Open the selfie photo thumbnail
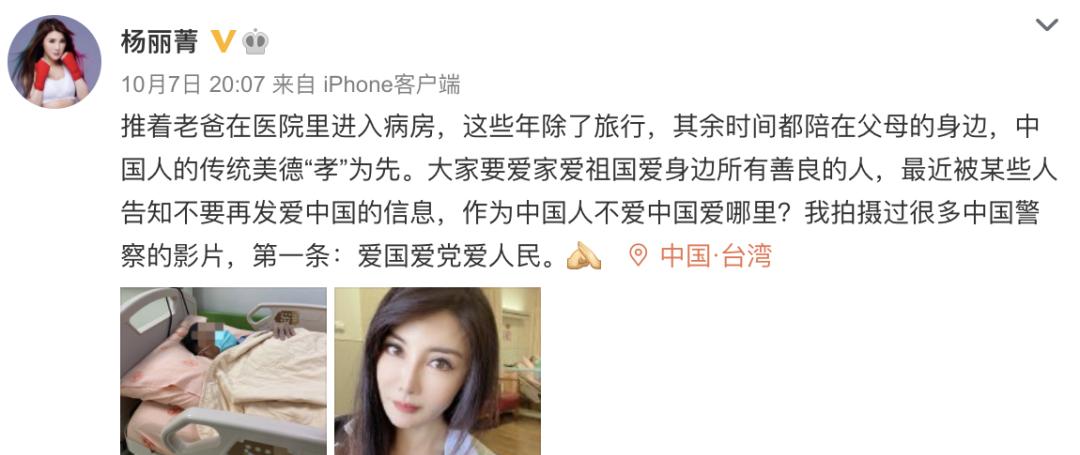This screenshot has height=455, width=1080. point(437,371)
